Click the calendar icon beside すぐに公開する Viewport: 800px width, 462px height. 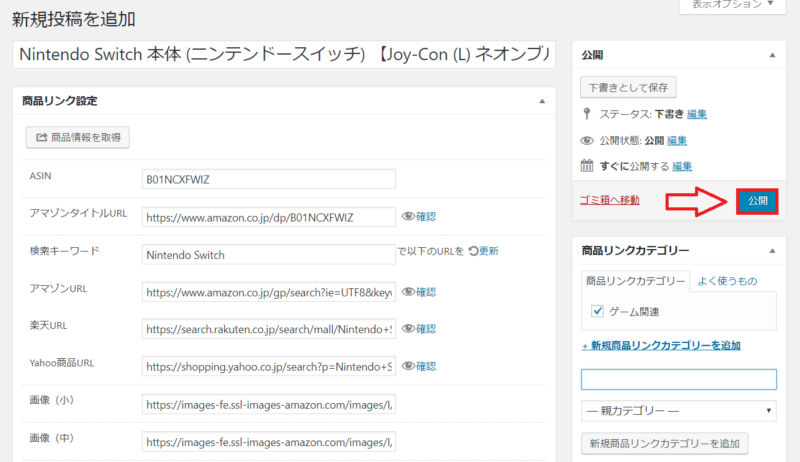[587, 166]
